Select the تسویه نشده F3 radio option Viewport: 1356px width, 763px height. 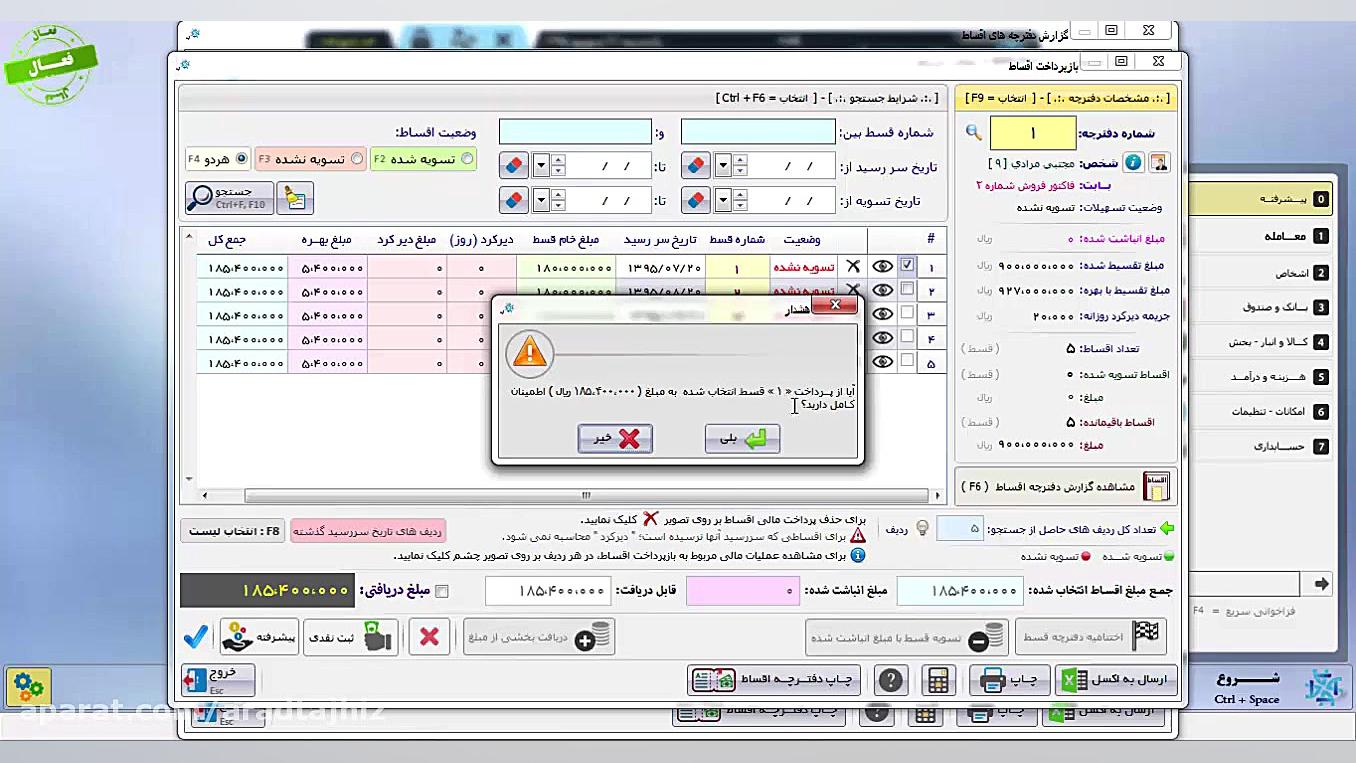click(x=357, y=159)
